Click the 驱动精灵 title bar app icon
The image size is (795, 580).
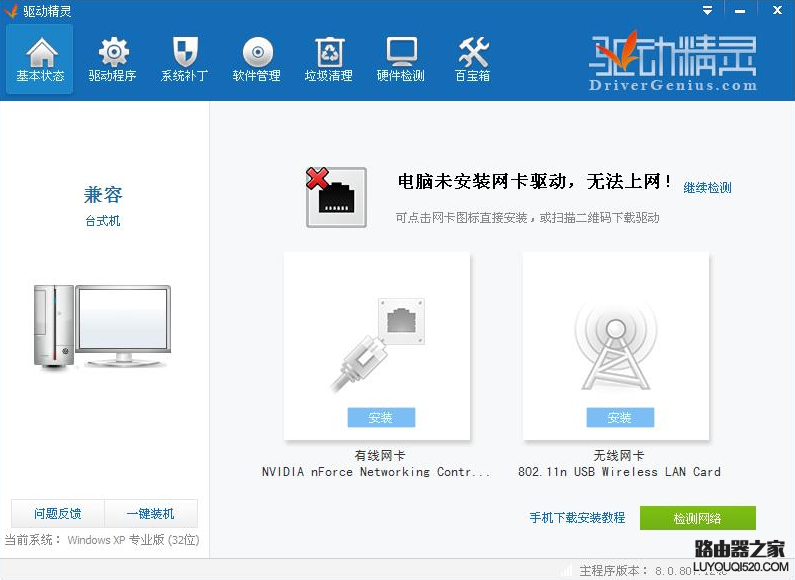click(10, 10)
